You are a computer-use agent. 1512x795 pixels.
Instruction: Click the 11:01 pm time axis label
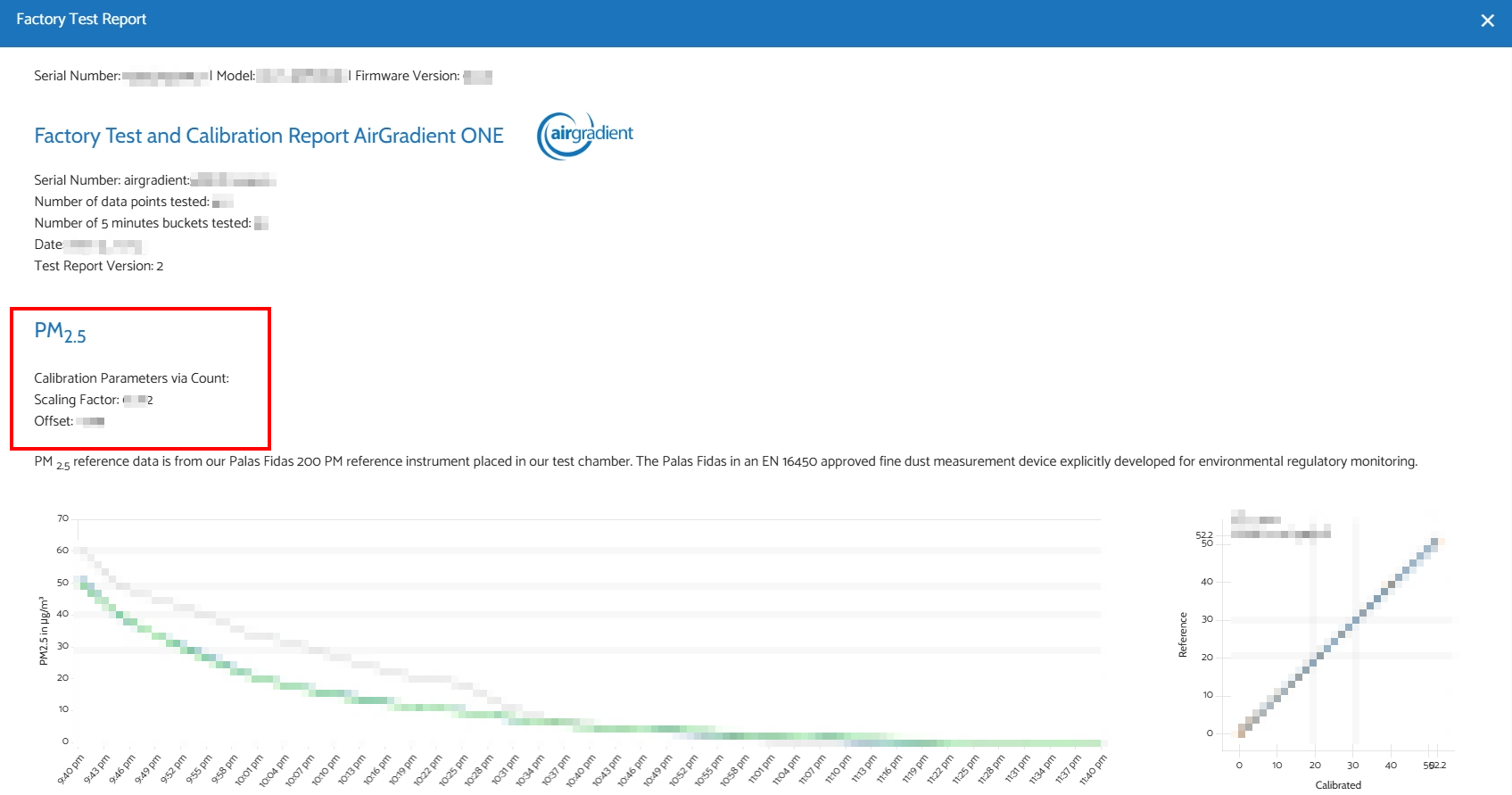point(760,769)
